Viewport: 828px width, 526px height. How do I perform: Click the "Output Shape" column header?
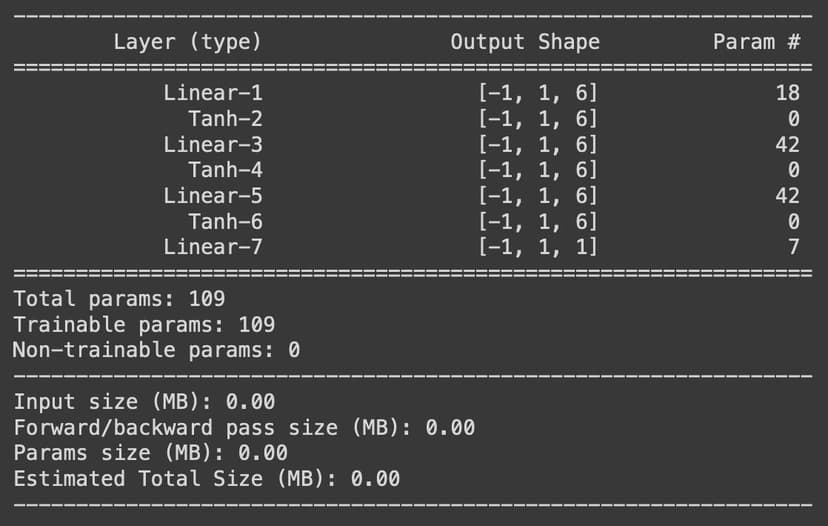[525, 42]
